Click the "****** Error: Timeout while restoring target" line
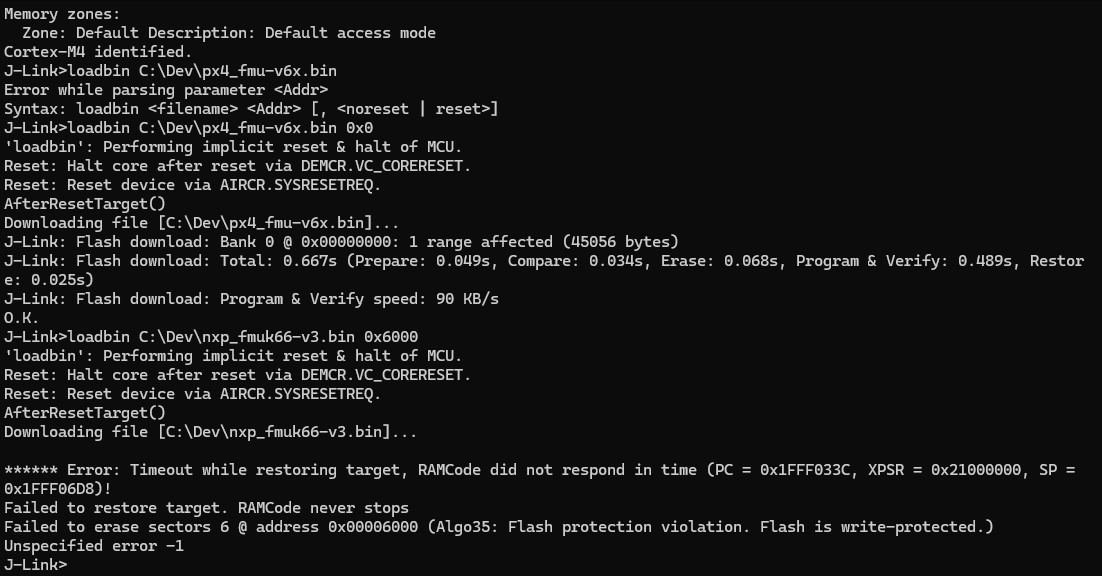The image size is (1102, 576). (x=540, y=470)
